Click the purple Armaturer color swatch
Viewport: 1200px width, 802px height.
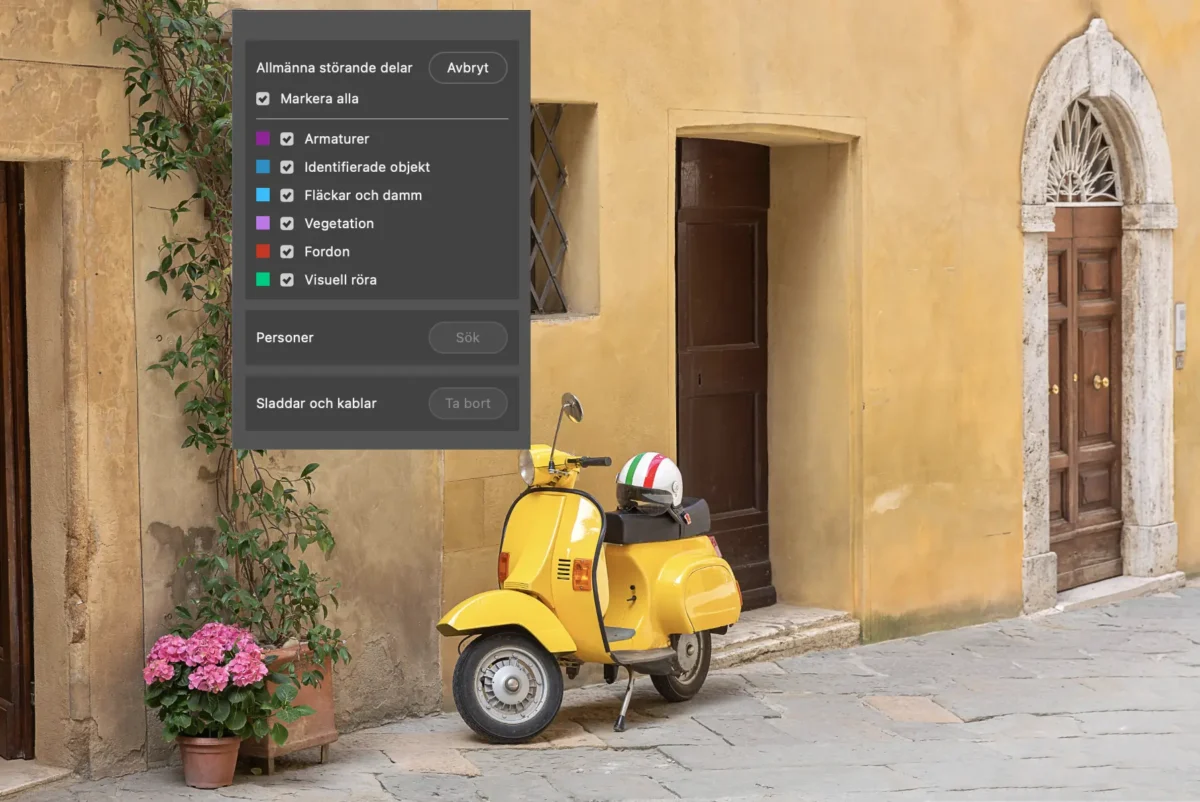pos(263,139)
